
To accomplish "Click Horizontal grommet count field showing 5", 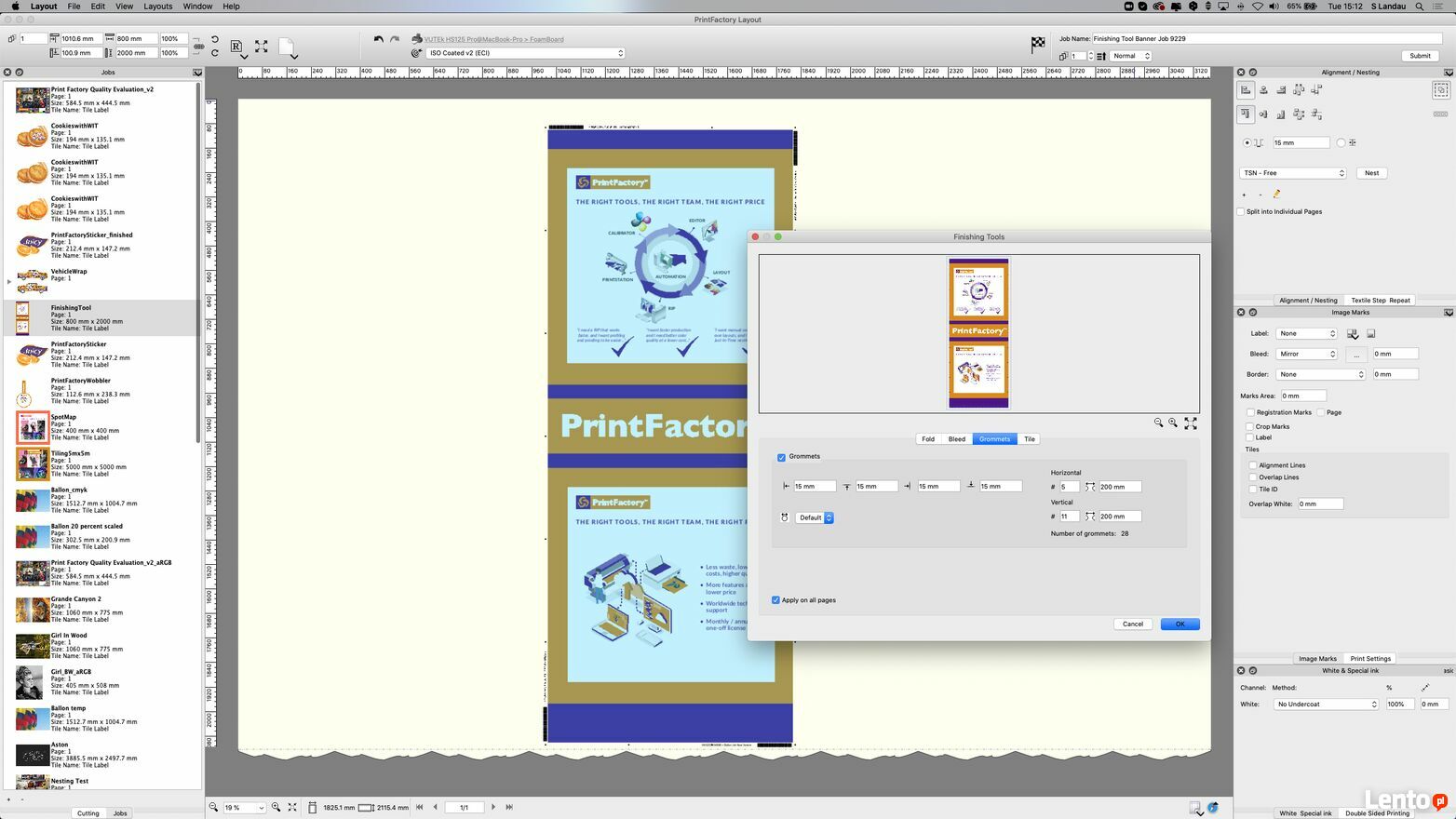I will click(1069, 487).
